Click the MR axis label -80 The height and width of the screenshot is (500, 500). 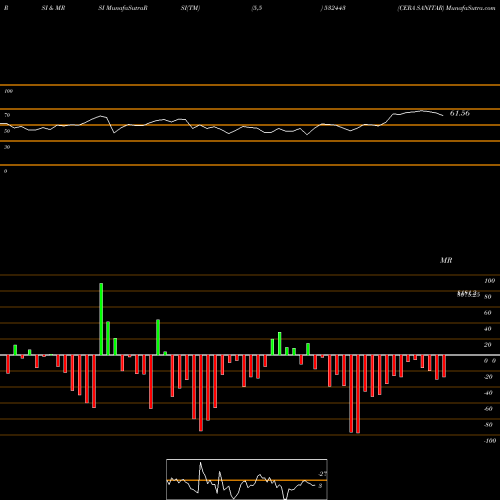[488, 425]
